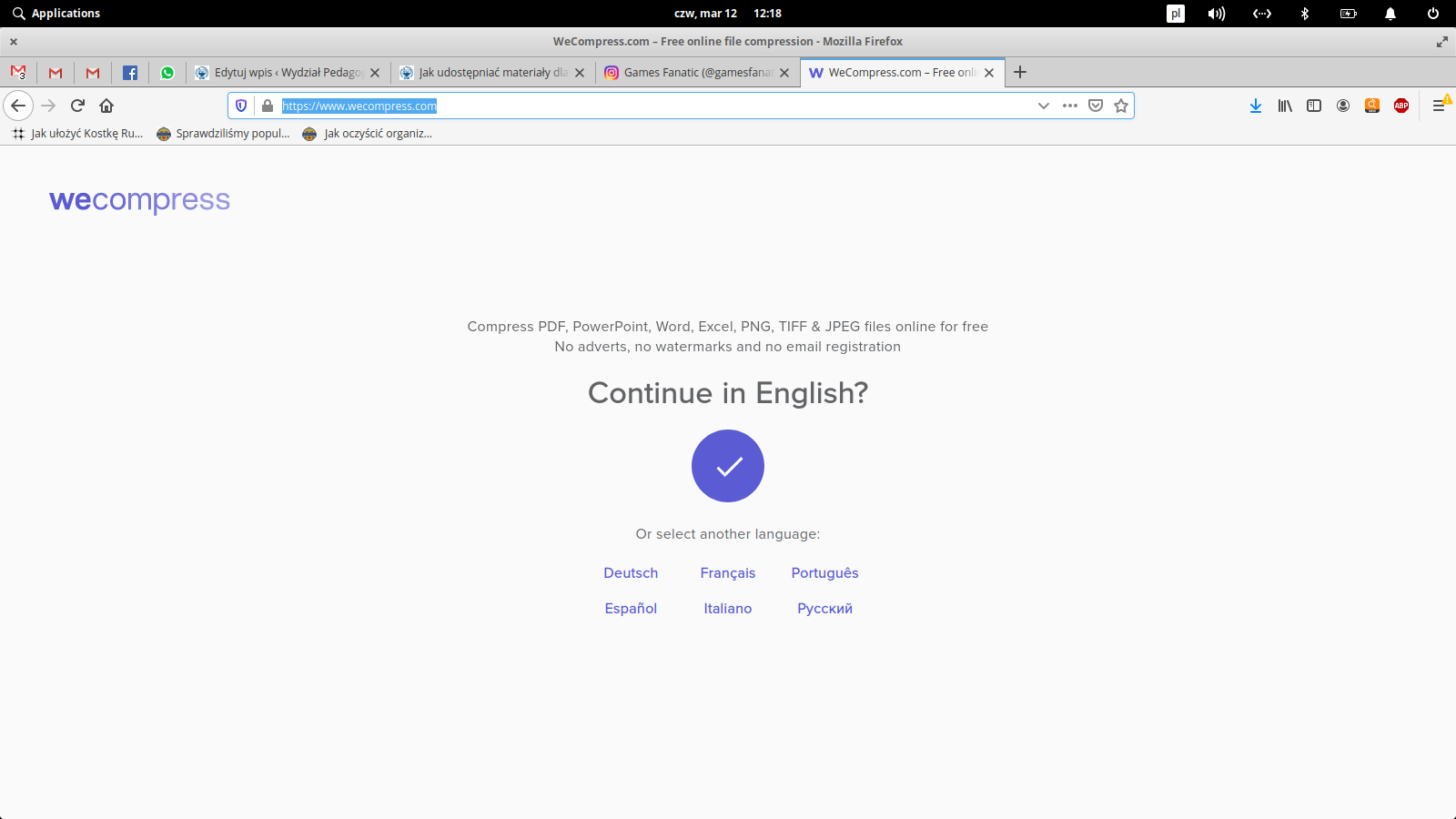Screen dimensions: 1456x819
Task: Open the network connection indicator
Action: tap(1262, 14)
